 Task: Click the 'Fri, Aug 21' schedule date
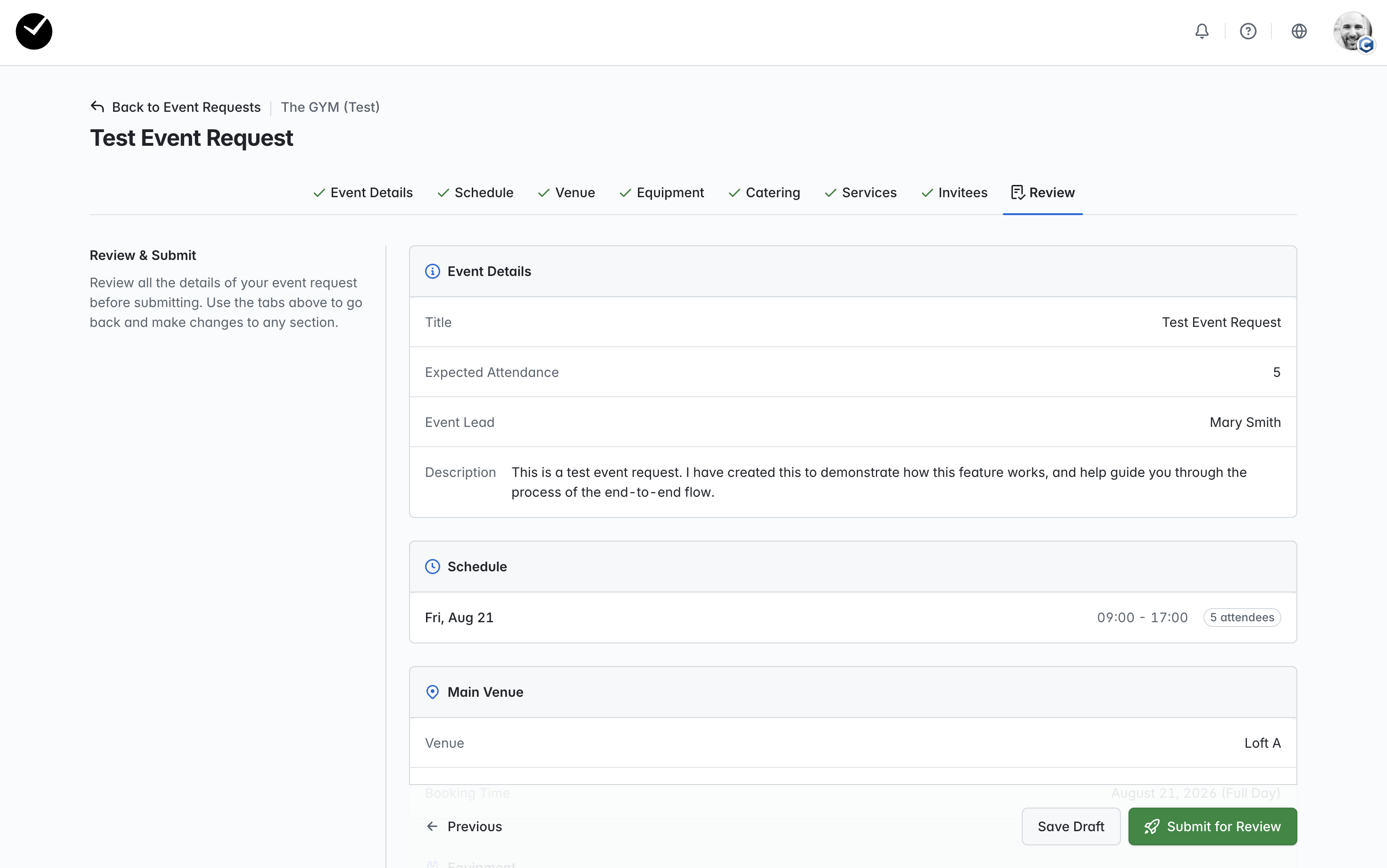pos(460,618)
